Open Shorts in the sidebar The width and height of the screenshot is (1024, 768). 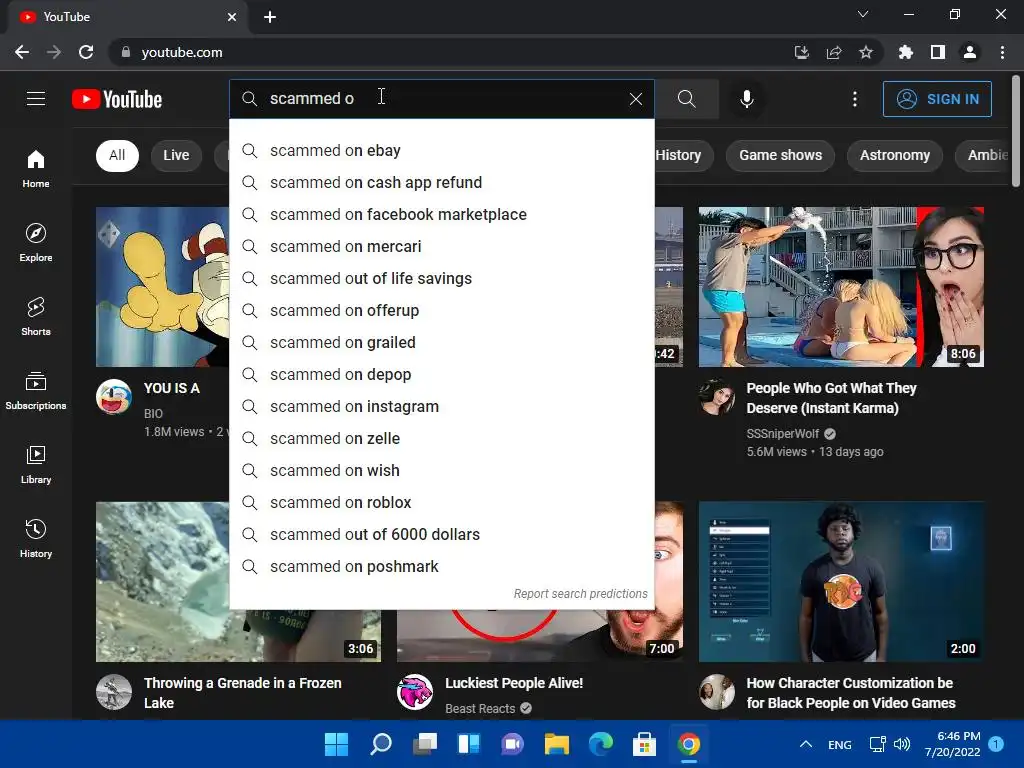coord(36,317)
